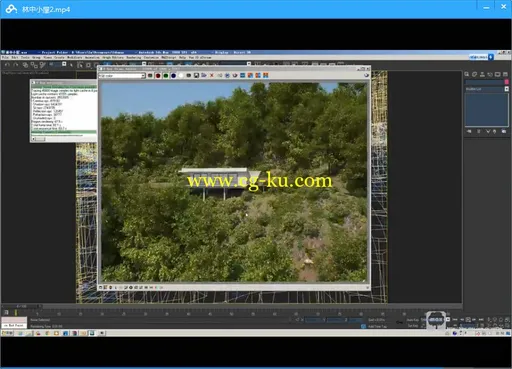512x369 pixels.
Task: Open the Motion command panel tab
Action: click(490, 74)
